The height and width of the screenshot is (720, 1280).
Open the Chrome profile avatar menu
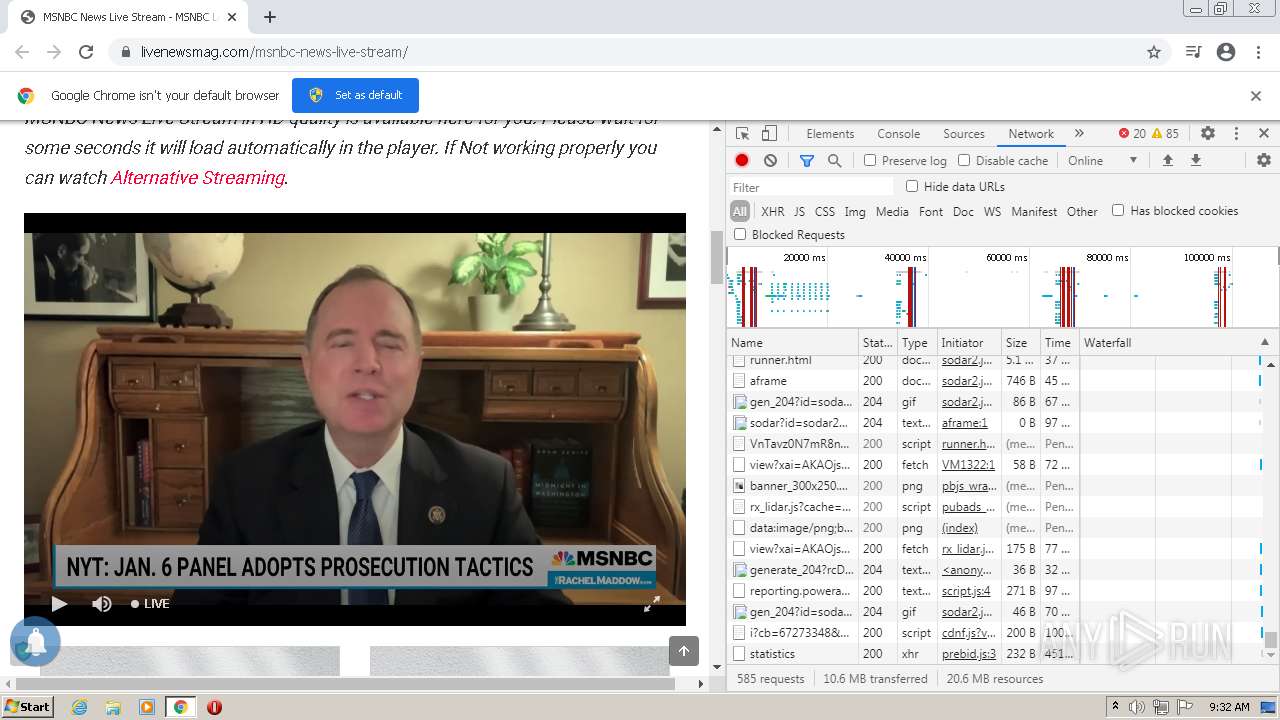click(x=1226, y=52)
